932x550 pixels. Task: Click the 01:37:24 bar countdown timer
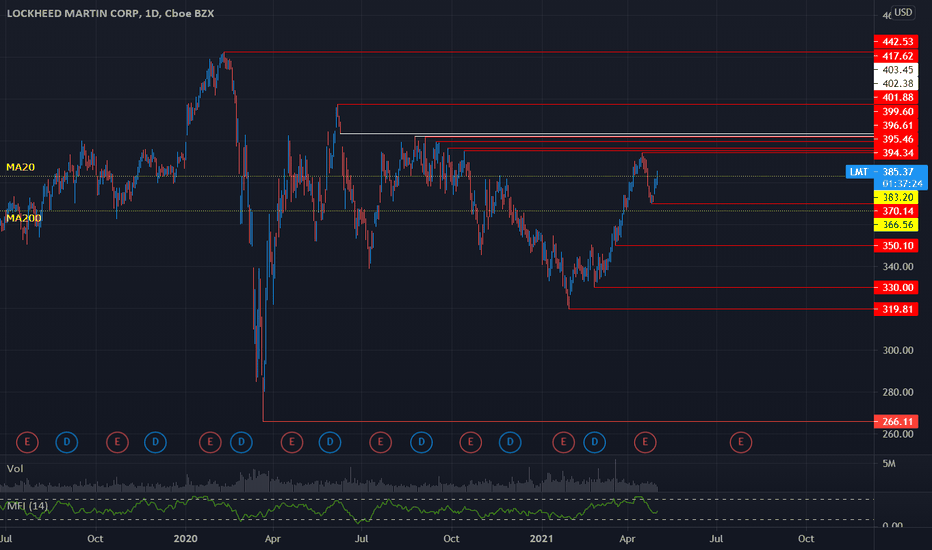[x=902, y=184]
